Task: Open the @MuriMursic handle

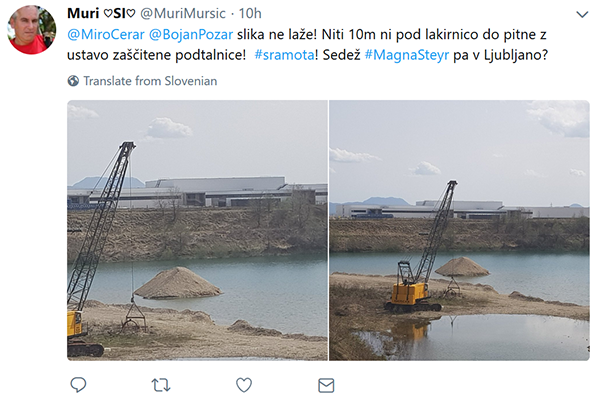Action: [x=183, y=13]
